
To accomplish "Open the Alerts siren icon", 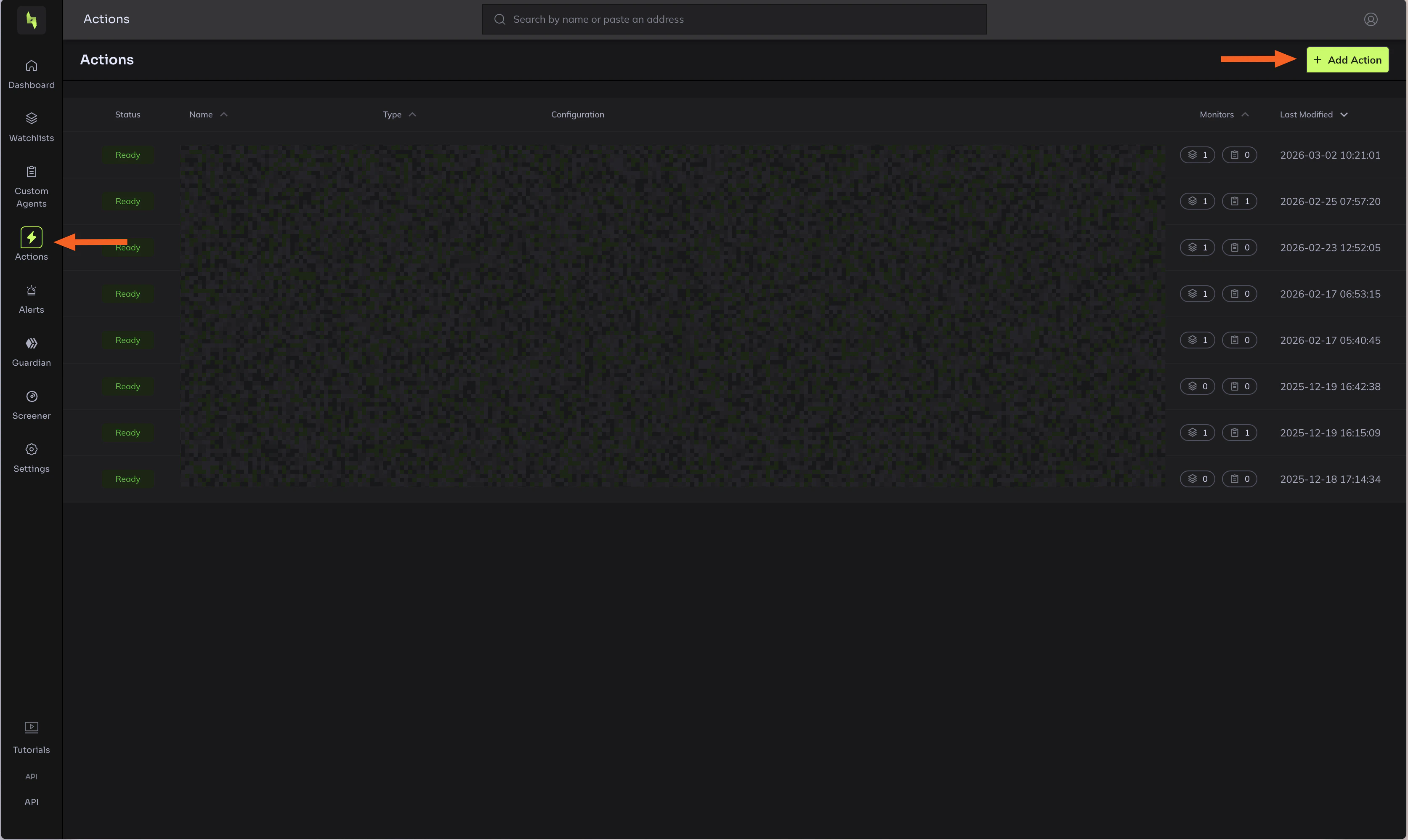I will click(31, 291).
